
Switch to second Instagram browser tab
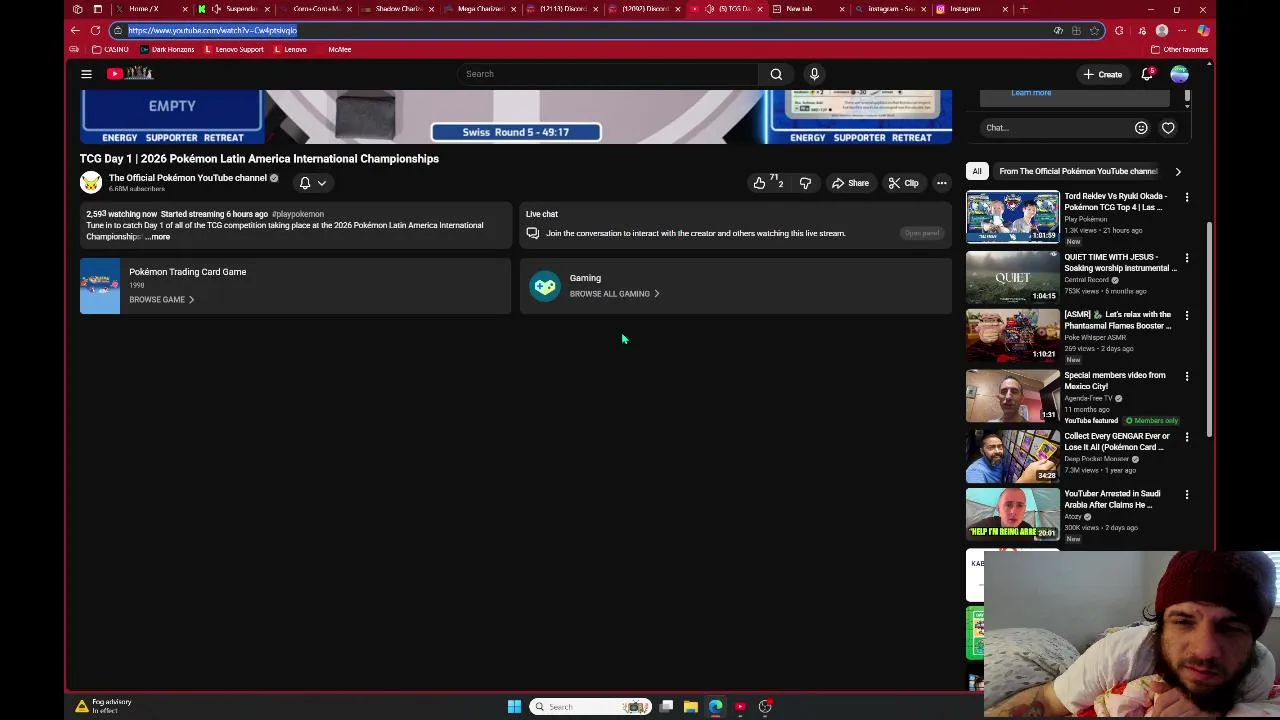tap(972, 9)
